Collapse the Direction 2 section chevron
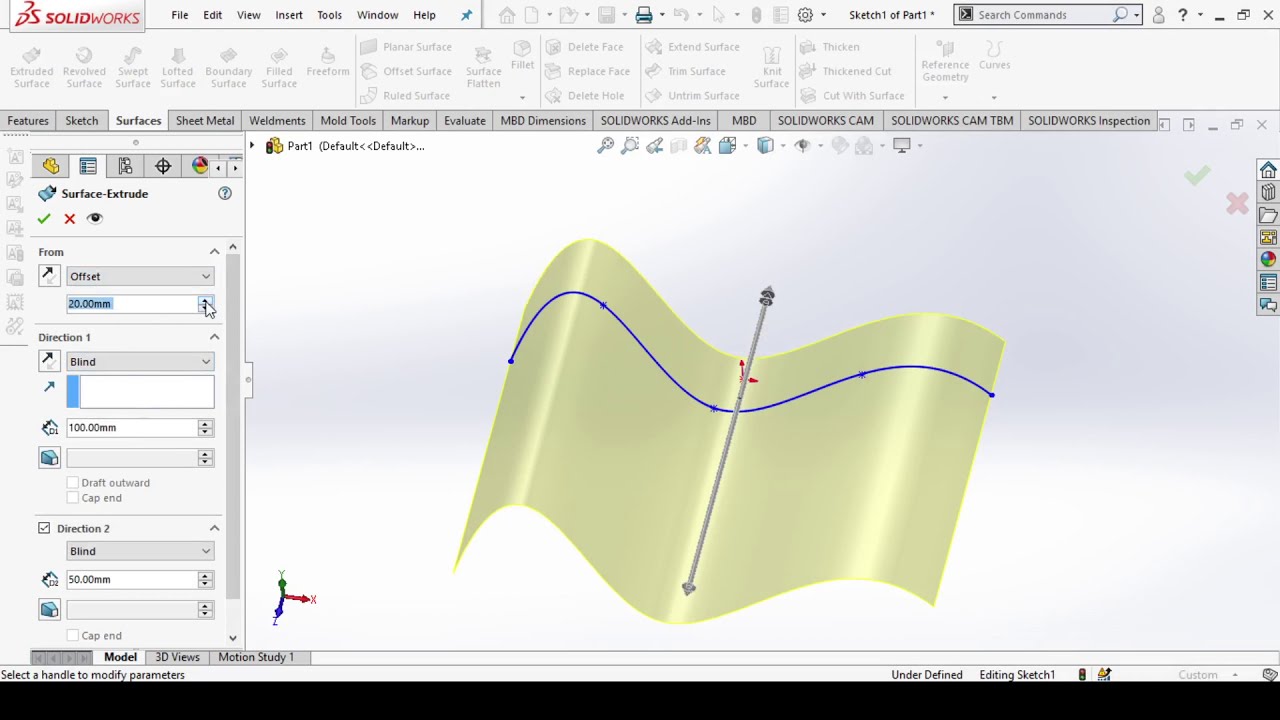 (214, 528)
